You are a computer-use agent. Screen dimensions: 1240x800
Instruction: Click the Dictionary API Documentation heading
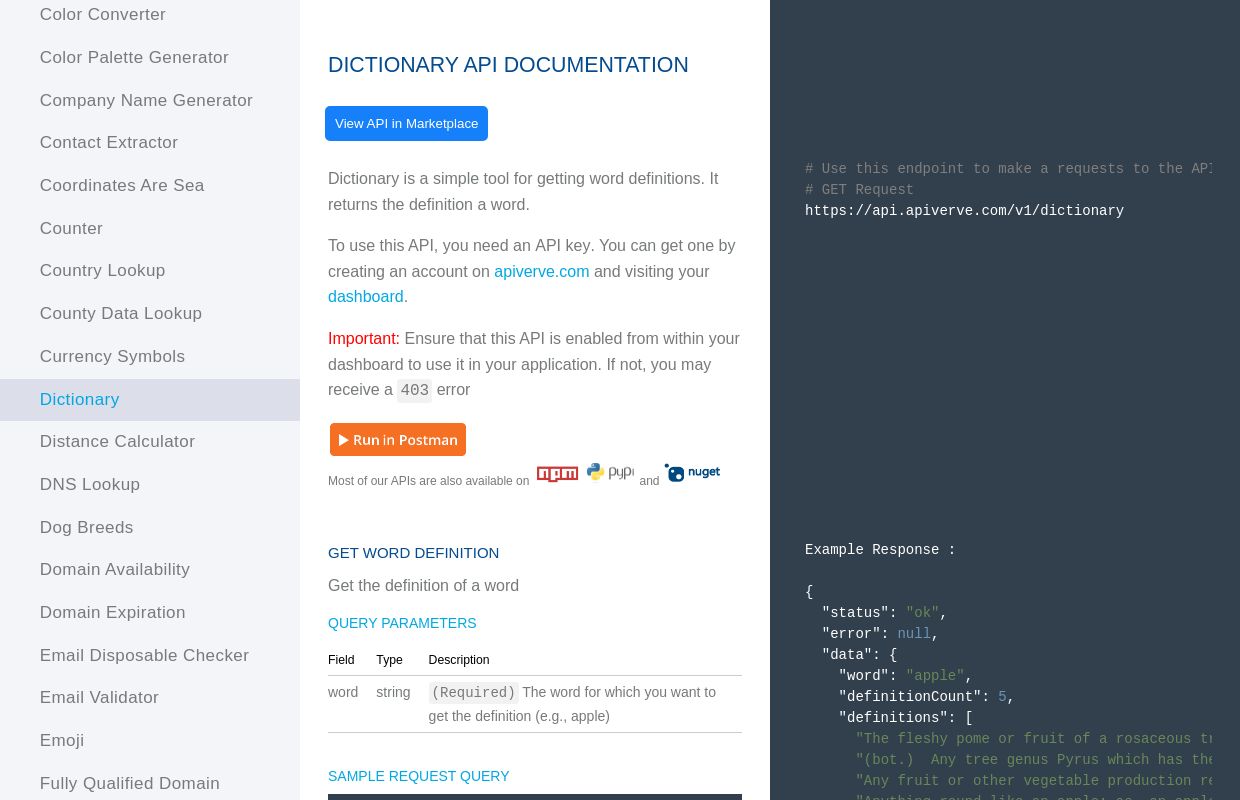tap(508, 65)
